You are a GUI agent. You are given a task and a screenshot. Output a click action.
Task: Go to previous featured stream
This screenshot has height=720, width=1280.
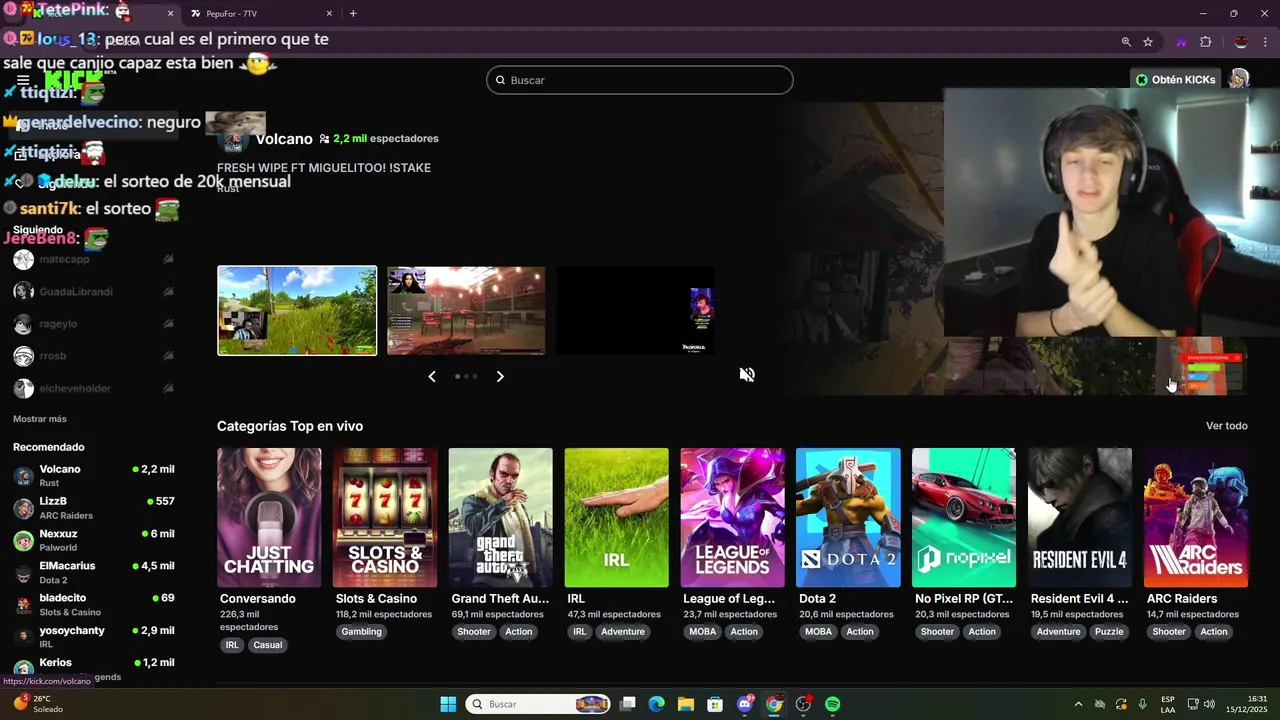(x=432, y=376)
